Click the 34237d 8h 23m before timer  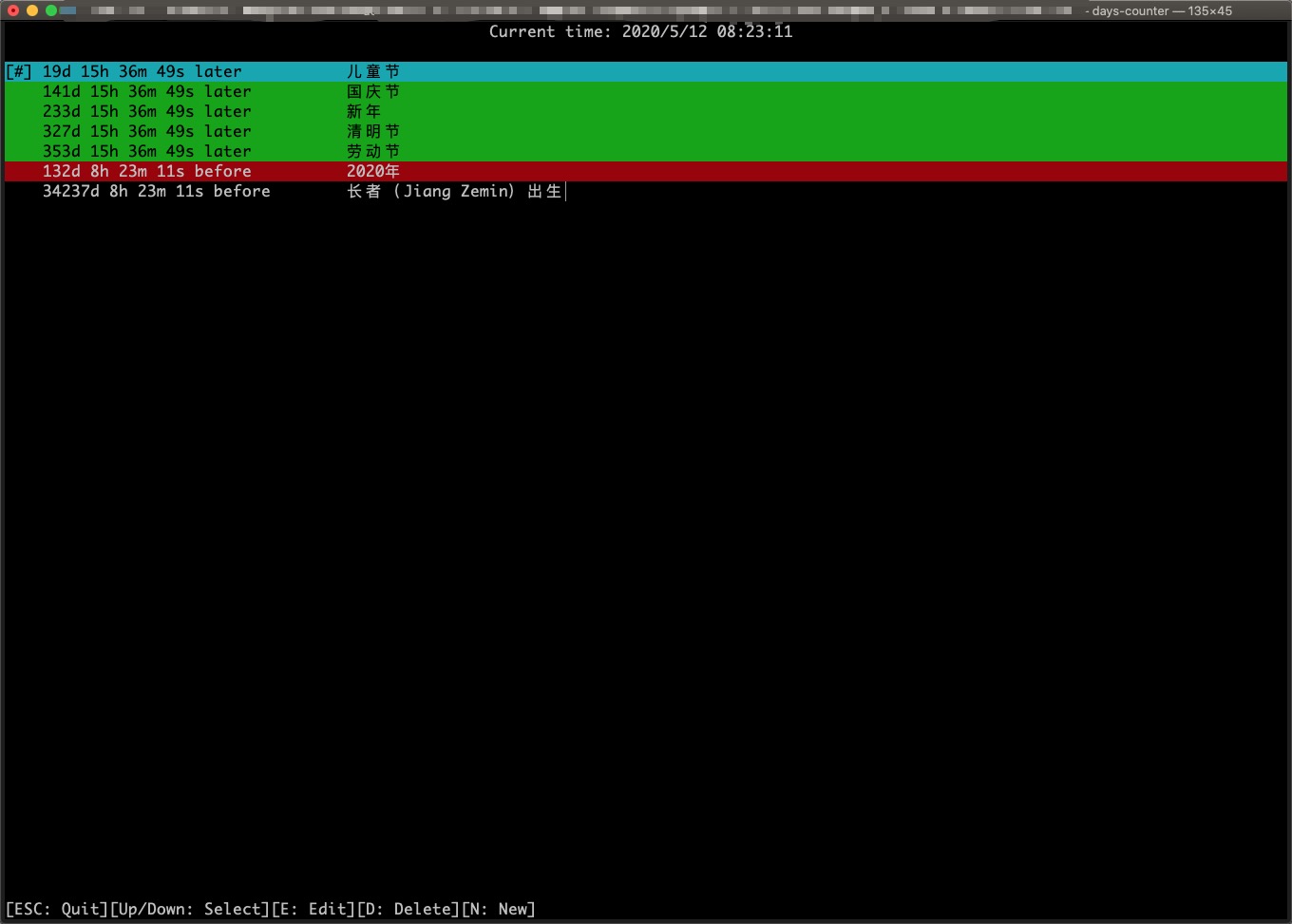[156, 192]
